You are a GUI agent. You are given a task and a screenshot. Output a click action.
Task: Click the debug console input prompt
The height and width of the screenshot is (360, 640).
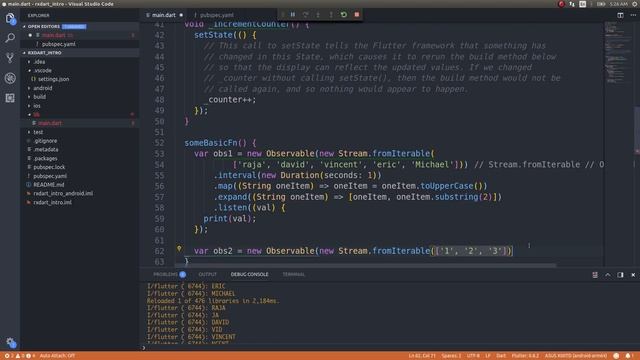pyautogui.click(x=390, y=348)
